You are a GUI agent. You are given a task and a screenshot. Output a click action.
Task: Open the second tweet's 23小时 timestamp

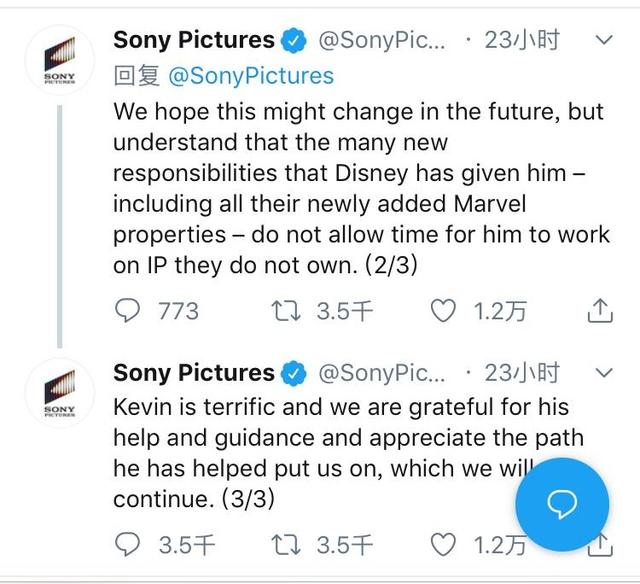522,373
